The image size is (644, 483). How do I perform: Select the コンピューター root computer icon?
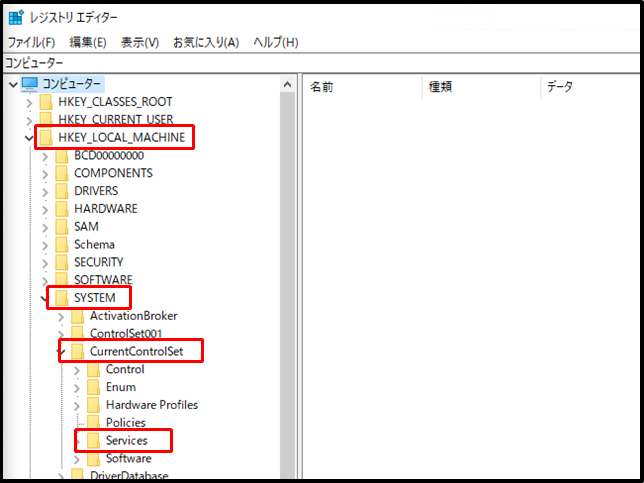click(x=30, y=84)
